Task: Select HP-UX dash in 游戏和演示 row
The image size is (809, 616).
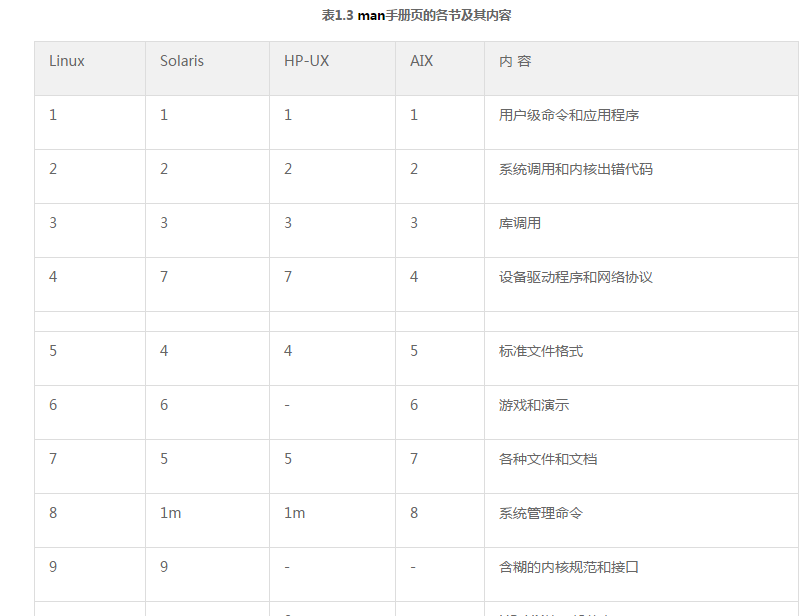Action: click(287, 406)
